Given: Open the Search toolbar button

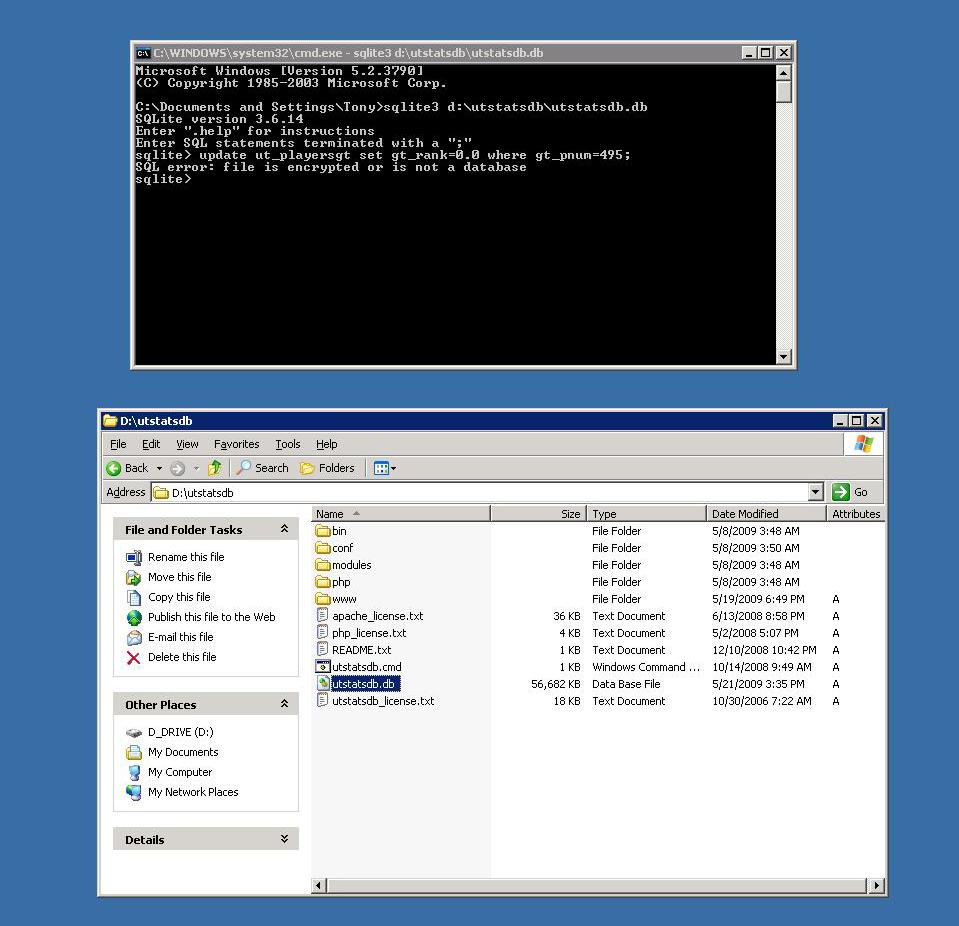Looking at the screenshot, I should (262, 468).
